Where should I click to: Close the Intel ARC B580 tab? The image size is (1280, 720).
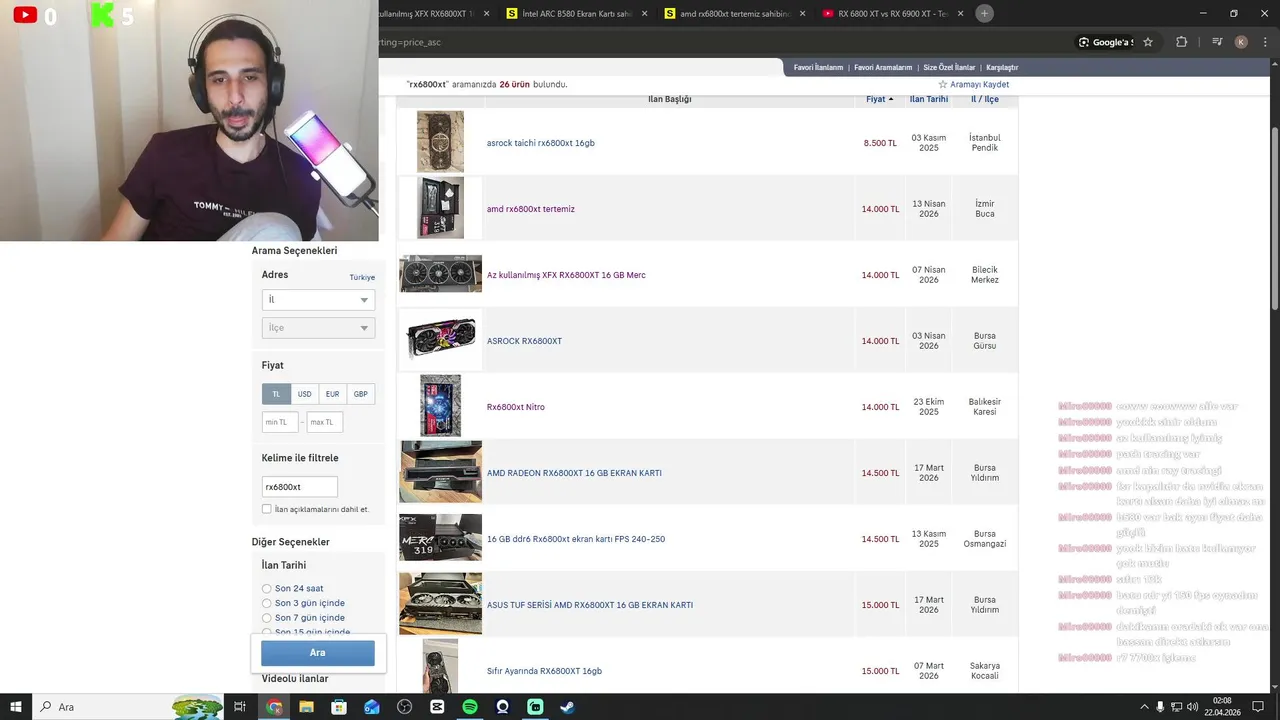coord(642,14)
